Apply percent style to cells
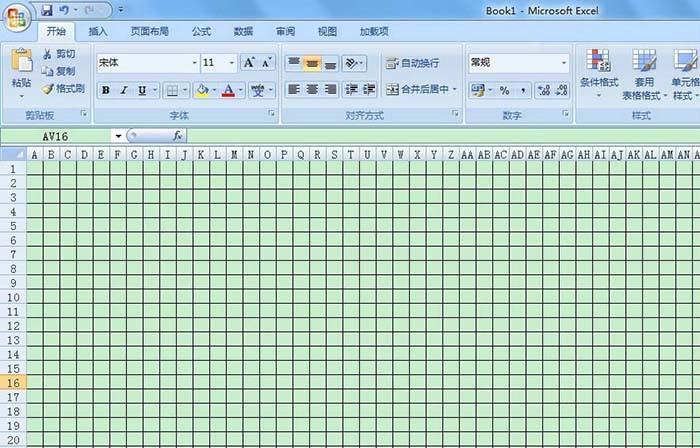Image resolution: width=700 pixels, height=448 pixels. [504, 90]
